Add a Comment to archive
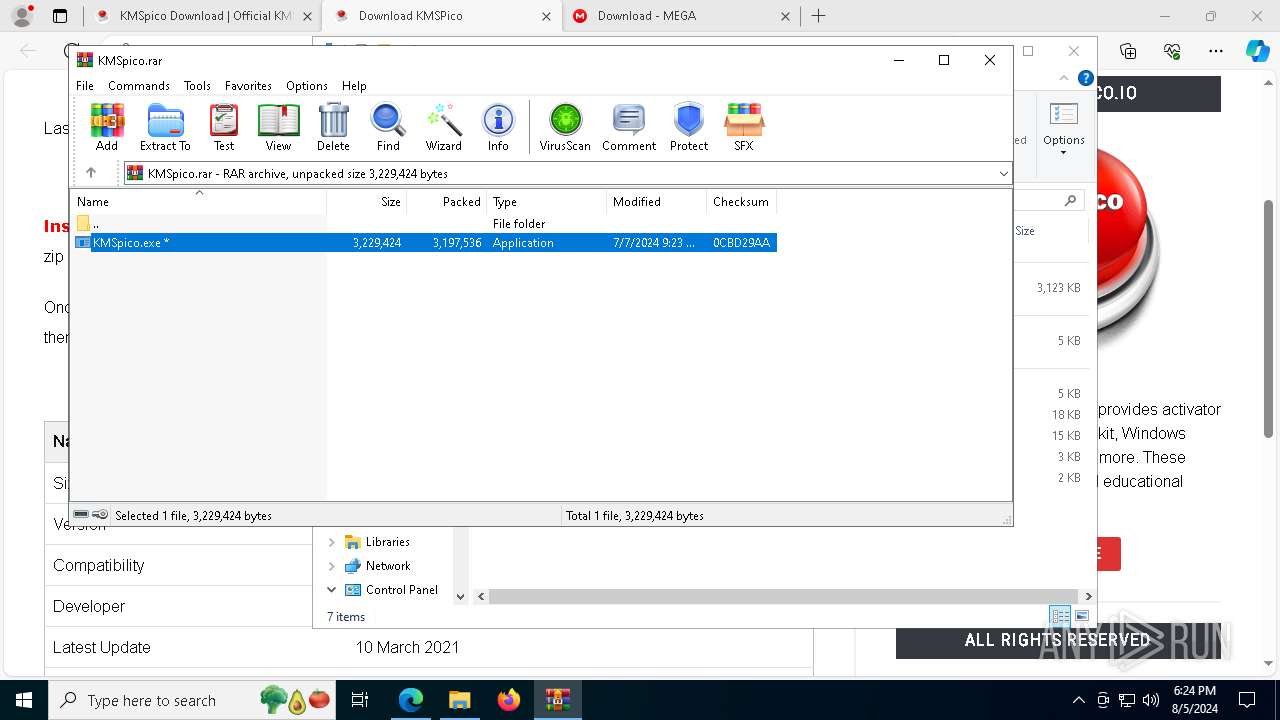The height and width of the screenshot is (720, 1280). pyautogui.click(x=629, y=127)
